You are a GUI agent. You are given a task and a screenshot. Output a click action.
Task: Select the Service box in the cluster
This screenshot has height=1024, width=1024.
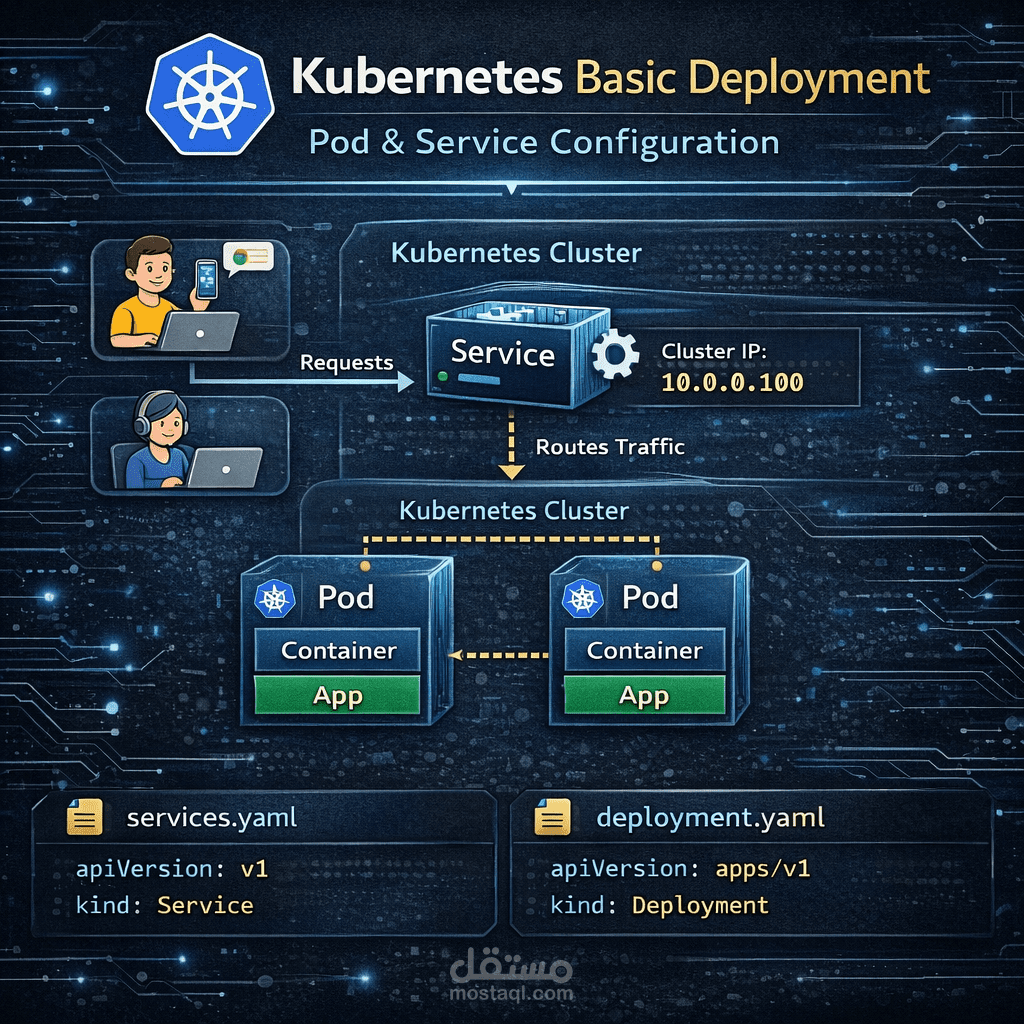coord(519,356)
